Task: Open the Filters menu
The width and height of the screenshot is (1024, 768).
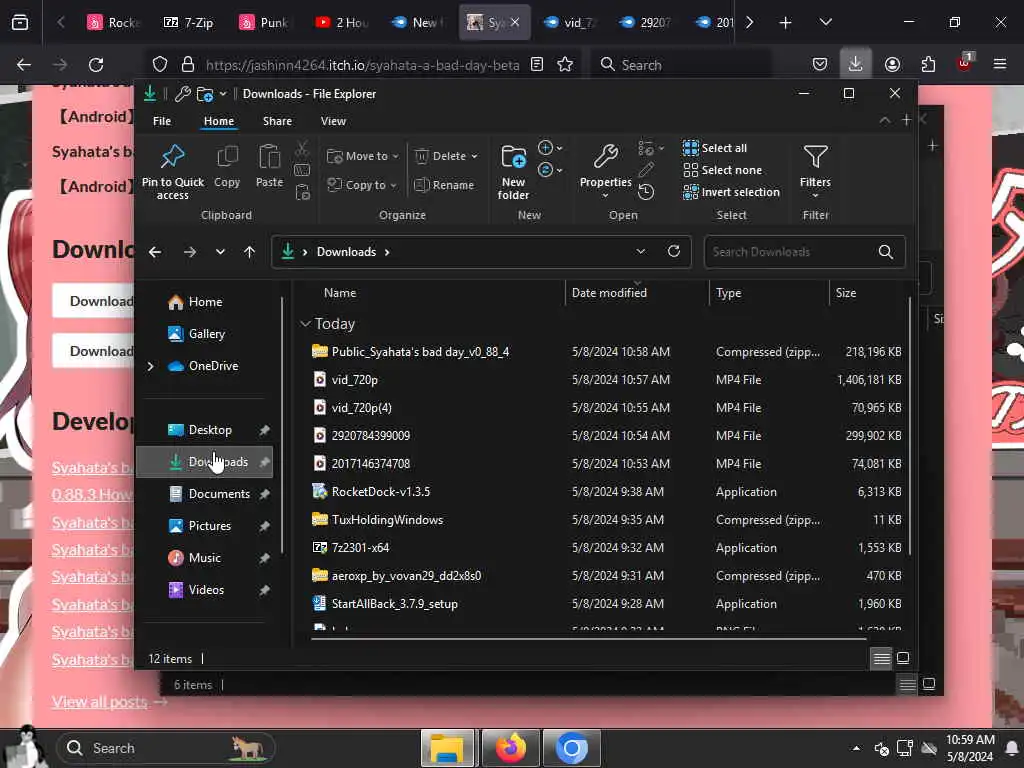Action: 815,171
